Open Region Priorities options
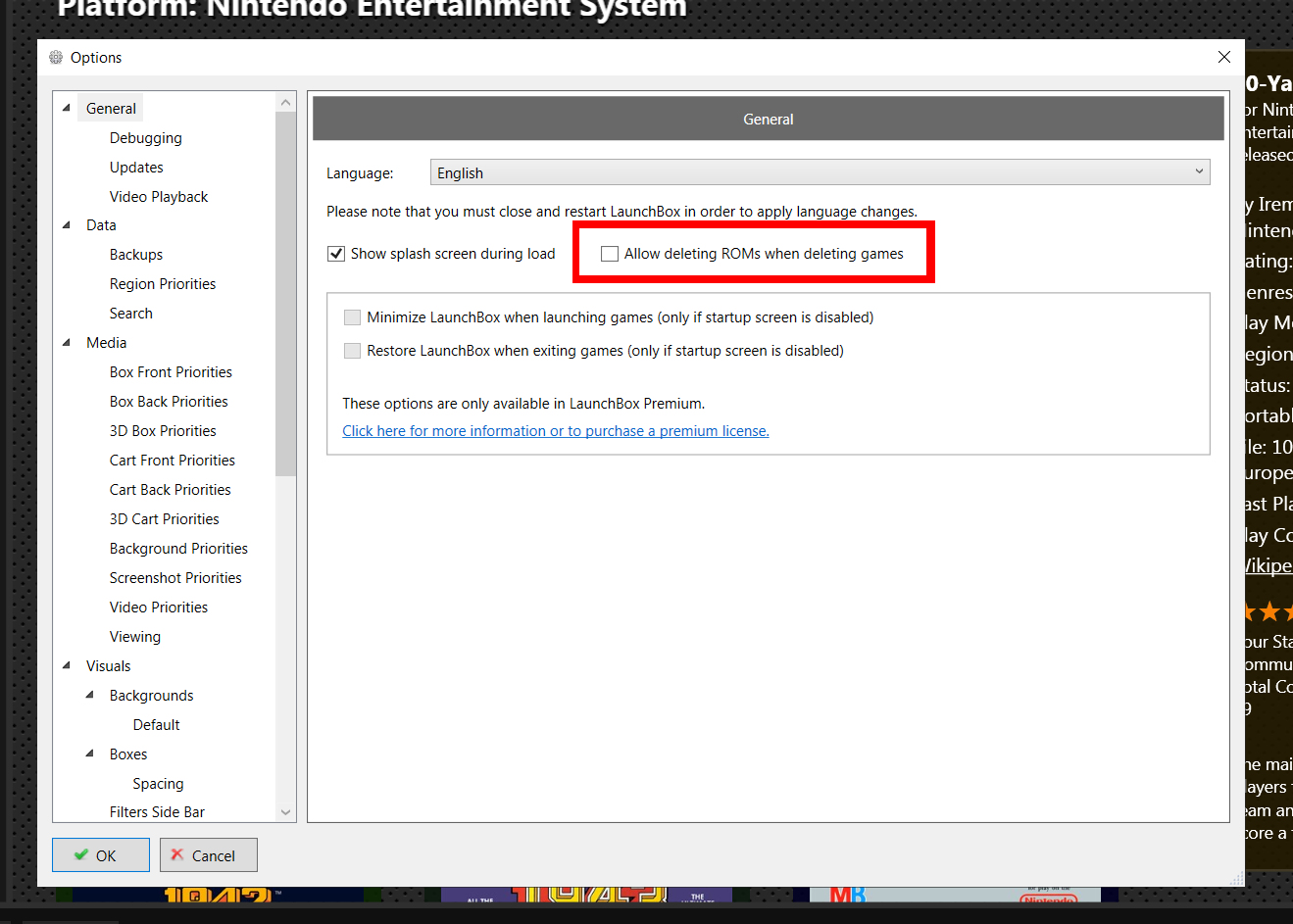1293x924 pixels. tap(163, 284)
